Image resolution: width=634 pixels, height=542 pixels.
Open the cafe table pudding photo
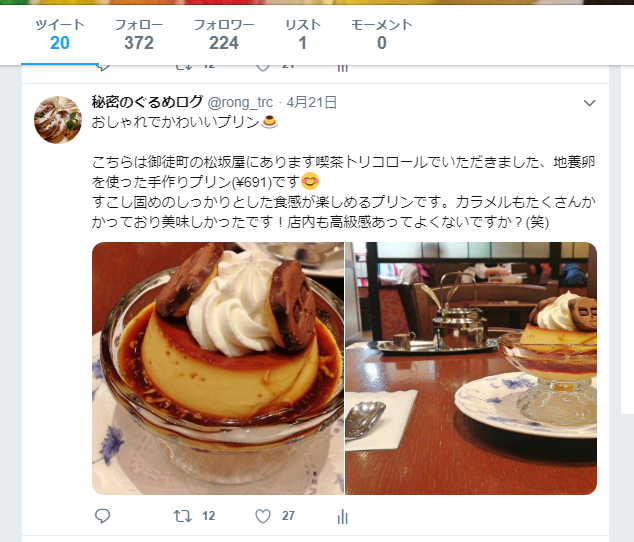pyautogui.click(x=471, y=368)
